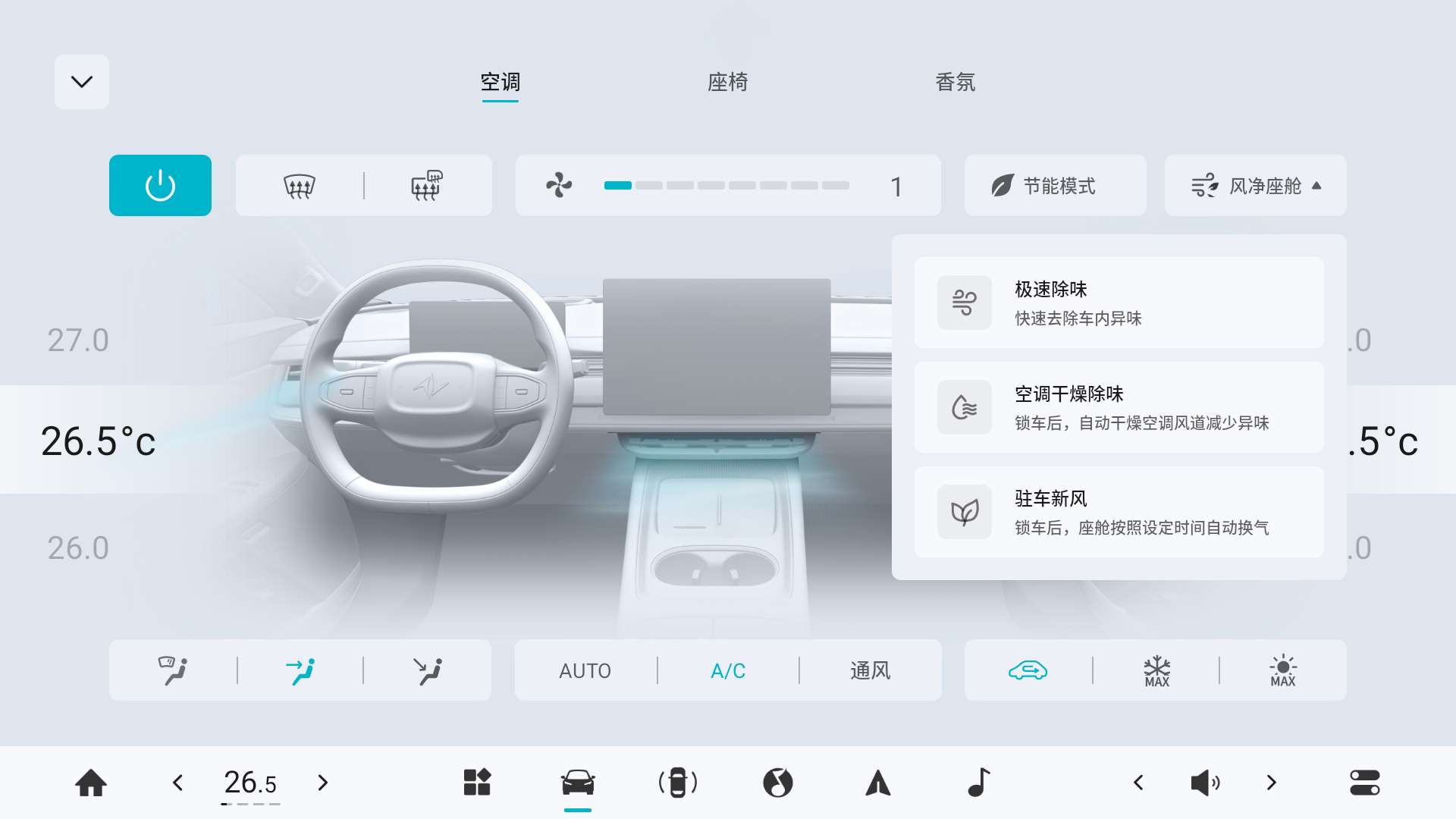This screenshot has width=1456, height=819.
Task: Turn off the climate power button
Action: click(x=160, y=186)
